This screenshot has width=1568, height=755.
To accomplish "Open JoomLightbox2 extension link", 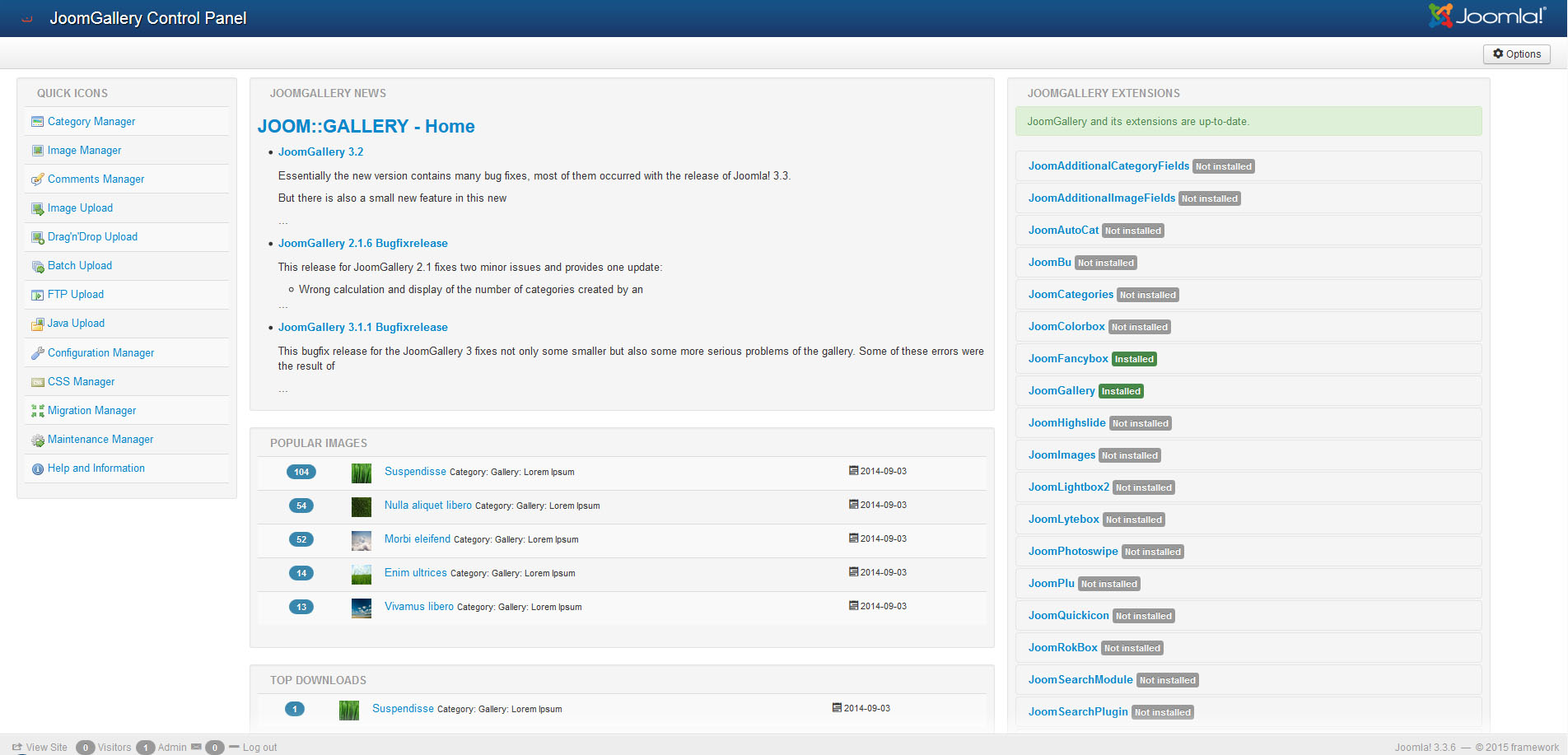I will point(1069,487).
